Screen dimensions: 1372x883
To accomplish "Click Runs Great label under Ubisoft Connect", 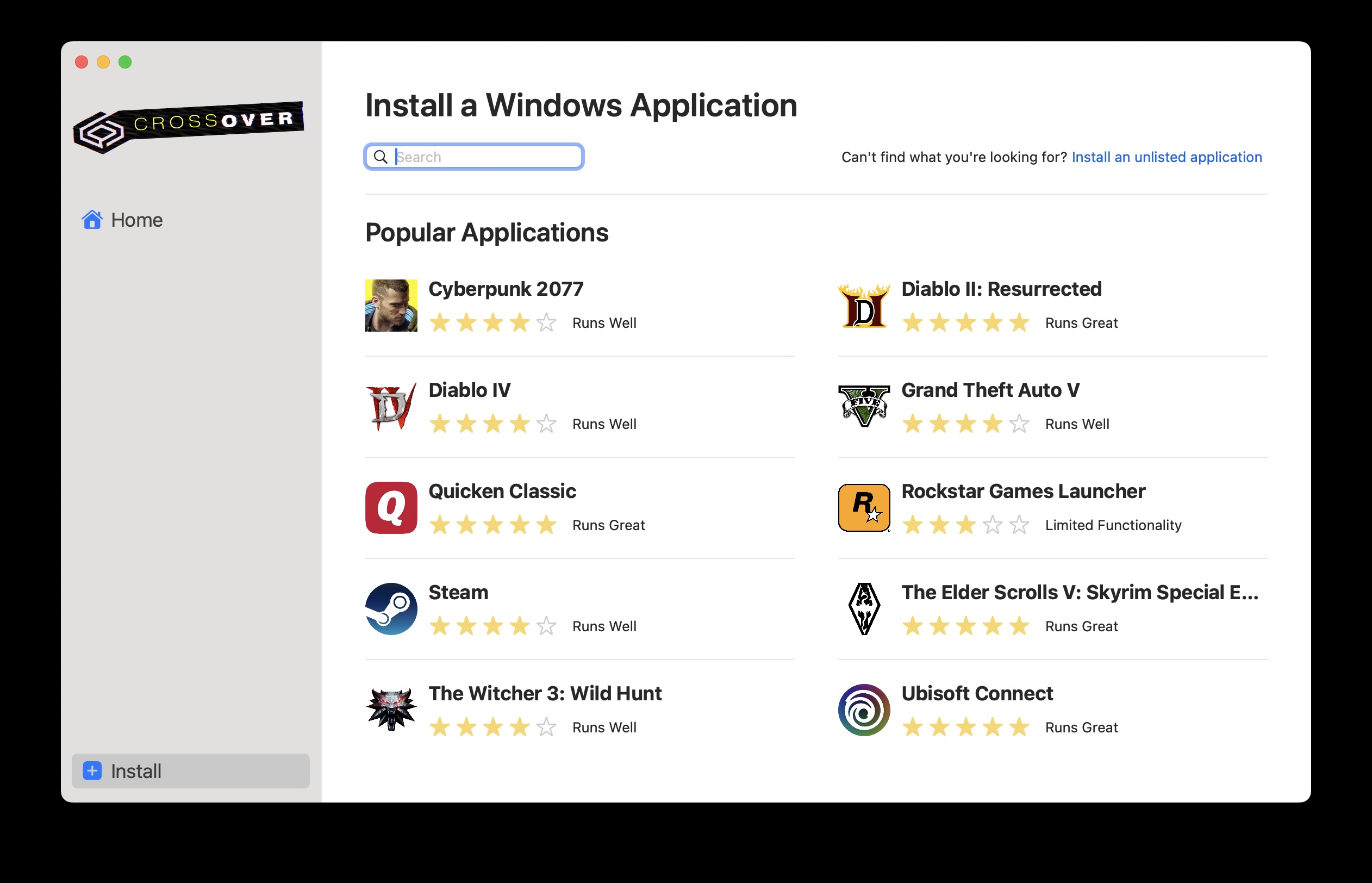I will click(1081, 727).
